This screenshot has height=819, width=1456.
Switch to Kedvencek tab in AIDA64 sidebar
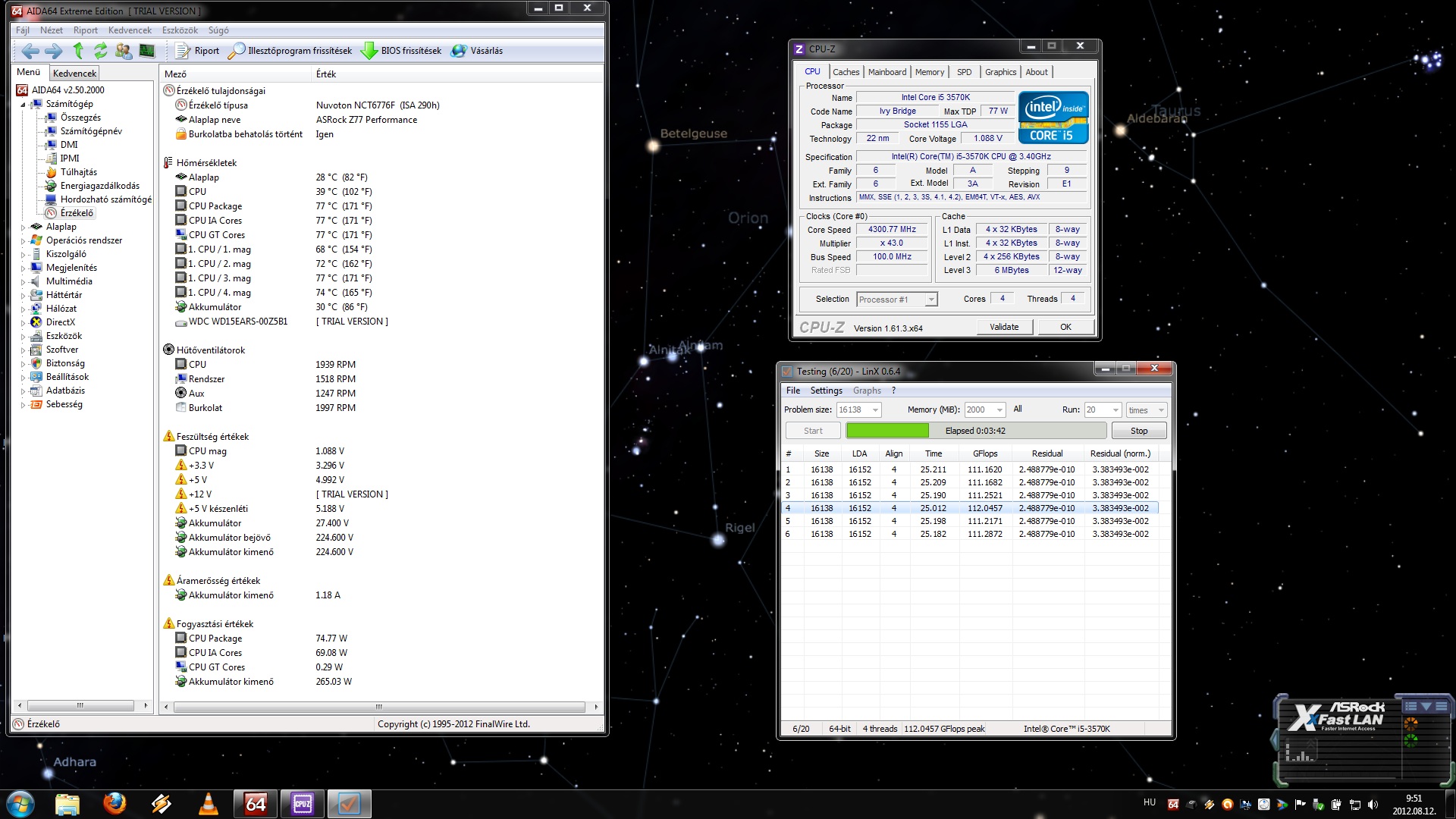coord(74,74)
